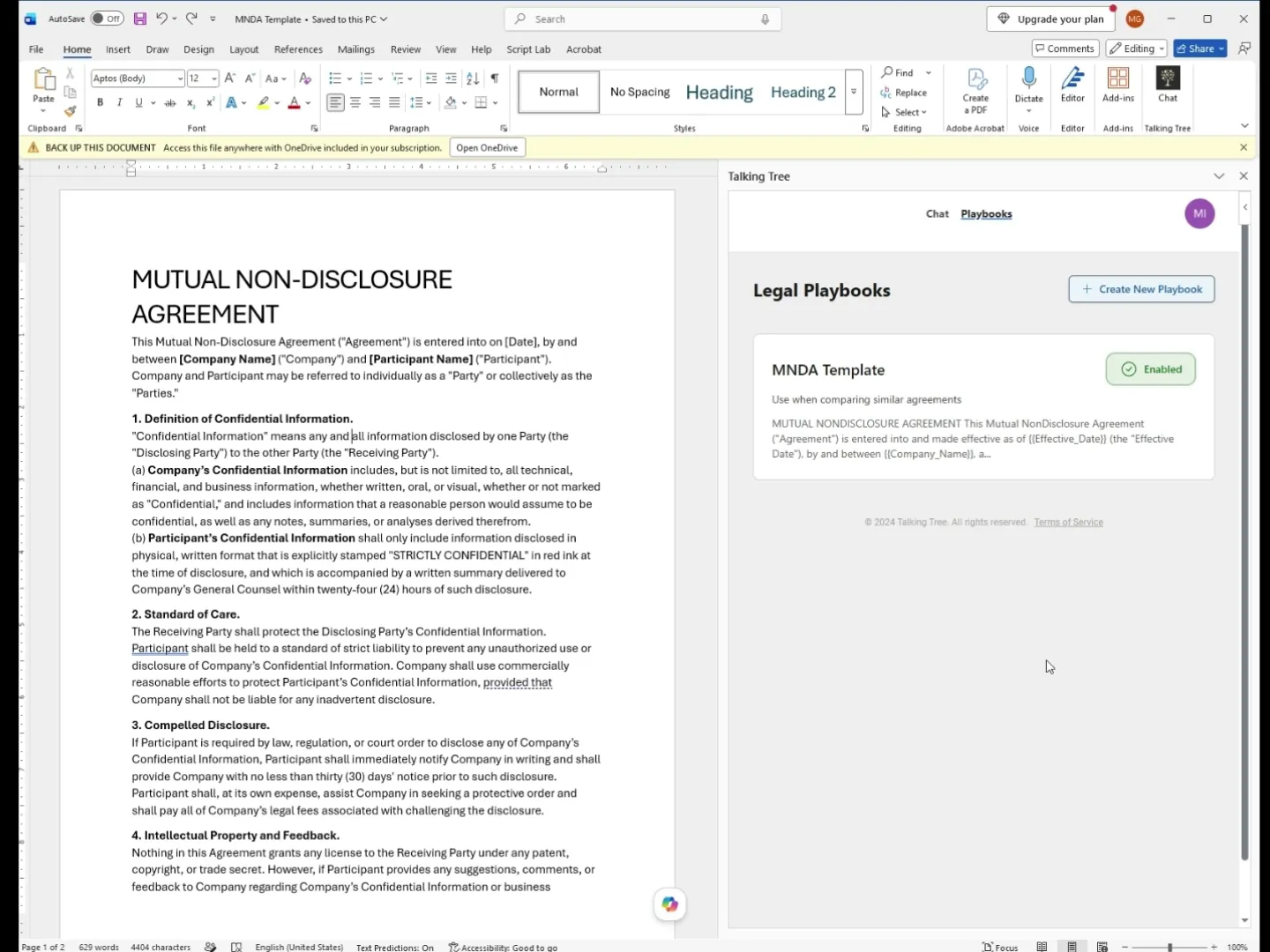This screenshot has width=1270, height=952.
Task: Toggle underline formatting
Action: coord(138,103)
